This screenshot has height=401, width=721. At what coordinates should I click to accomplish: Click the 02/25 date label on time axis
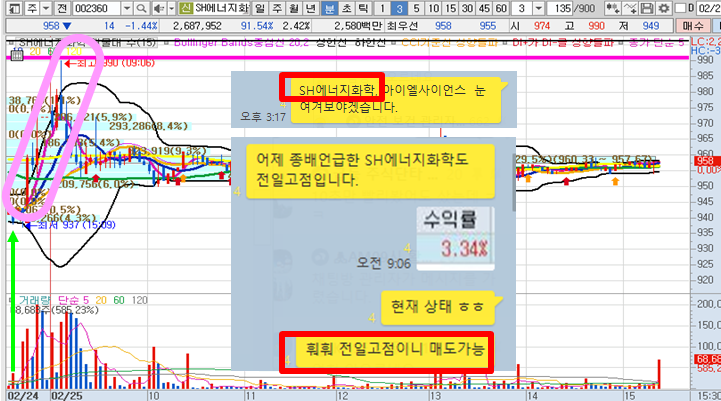67,396
